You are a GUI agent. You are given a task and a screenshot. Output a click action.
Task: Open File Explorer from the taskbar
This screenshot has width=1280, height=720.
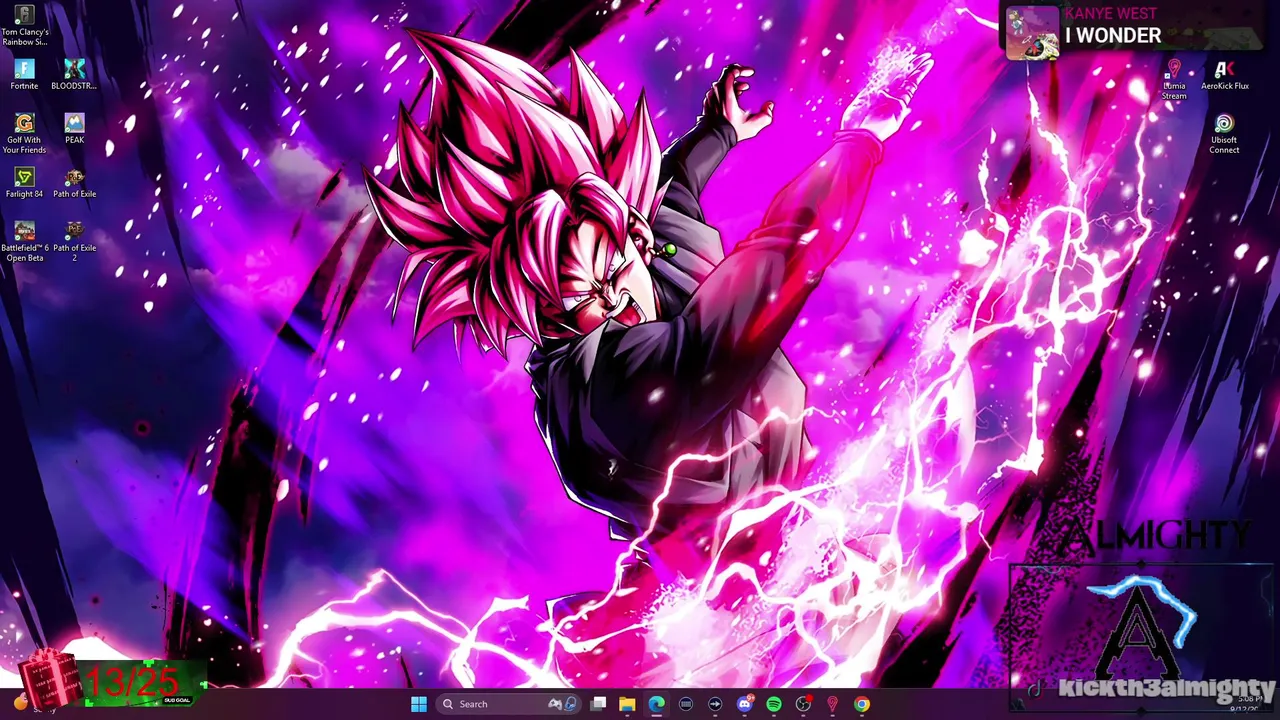coord(627,704)
